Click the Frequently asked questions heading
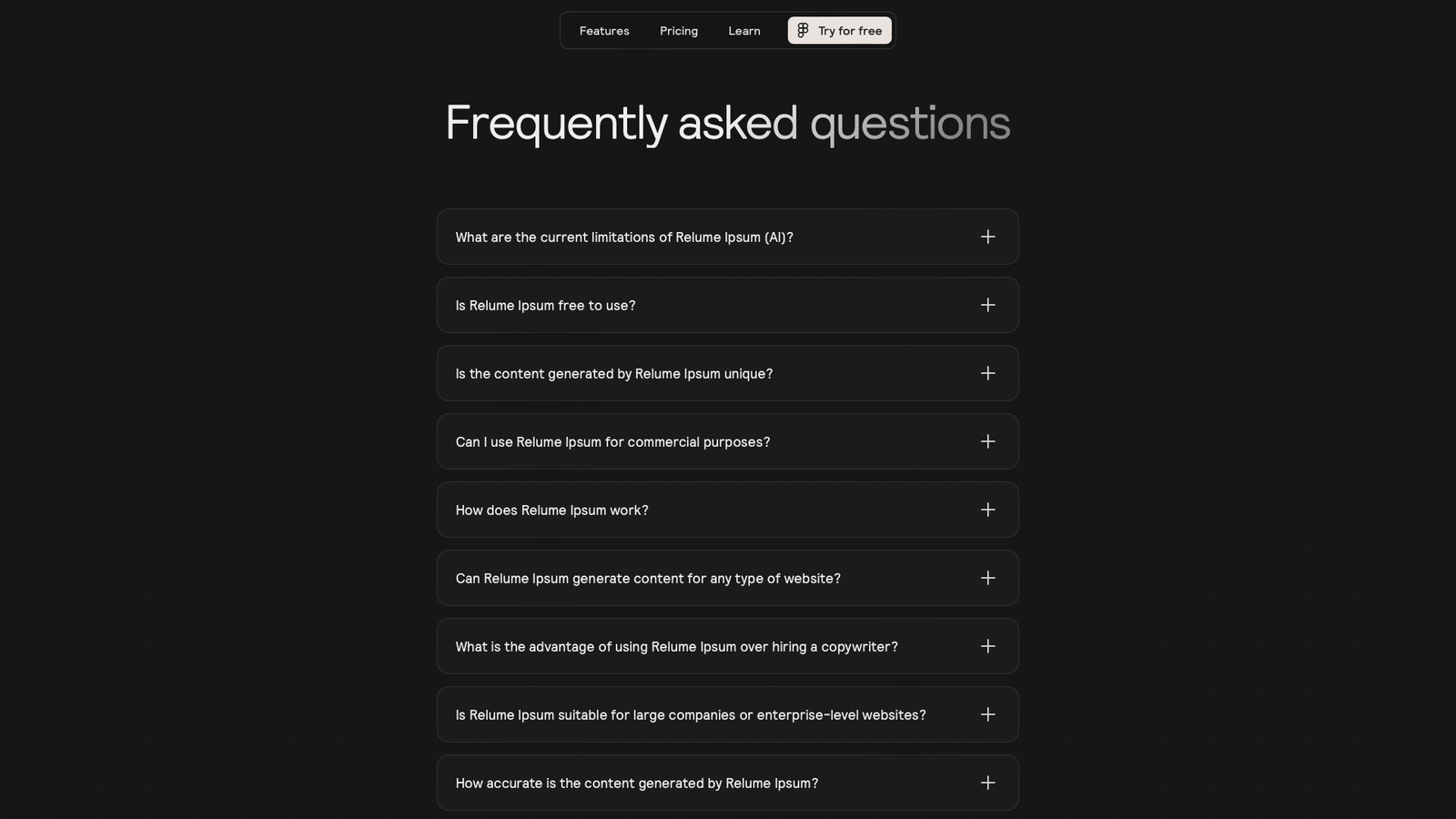Image resolution: width=1456 pixels, height=819 pixels. [727, 123]
